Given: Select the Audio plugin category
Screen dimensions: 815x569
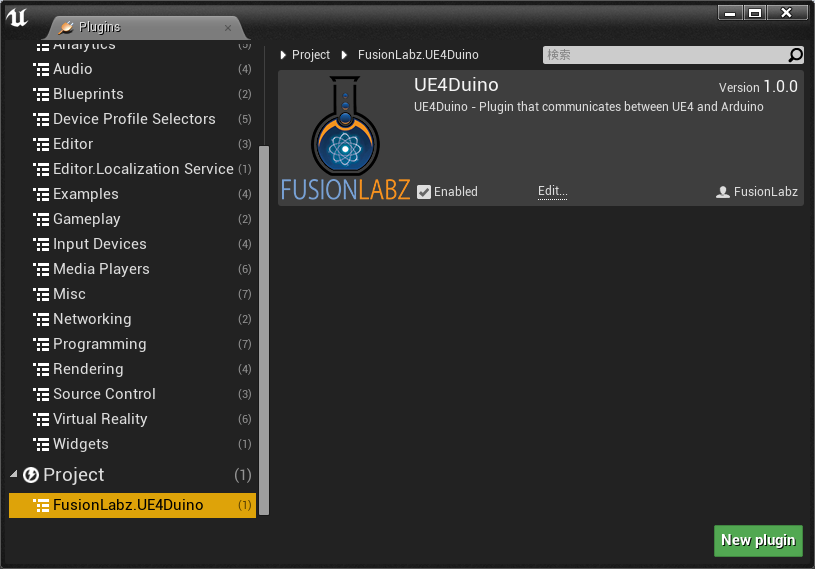Looking at the screenshot, I should tap(132, 69).
